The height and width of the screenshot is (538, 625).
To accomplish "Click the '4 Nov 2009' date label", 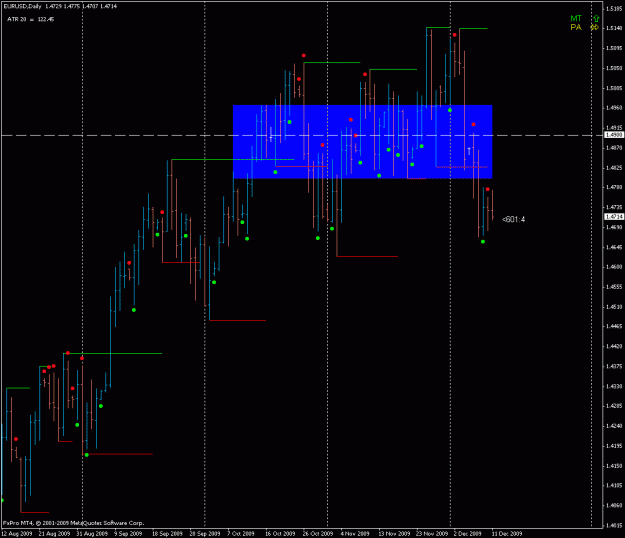I will pyautogui.click(x=355, y=534).
